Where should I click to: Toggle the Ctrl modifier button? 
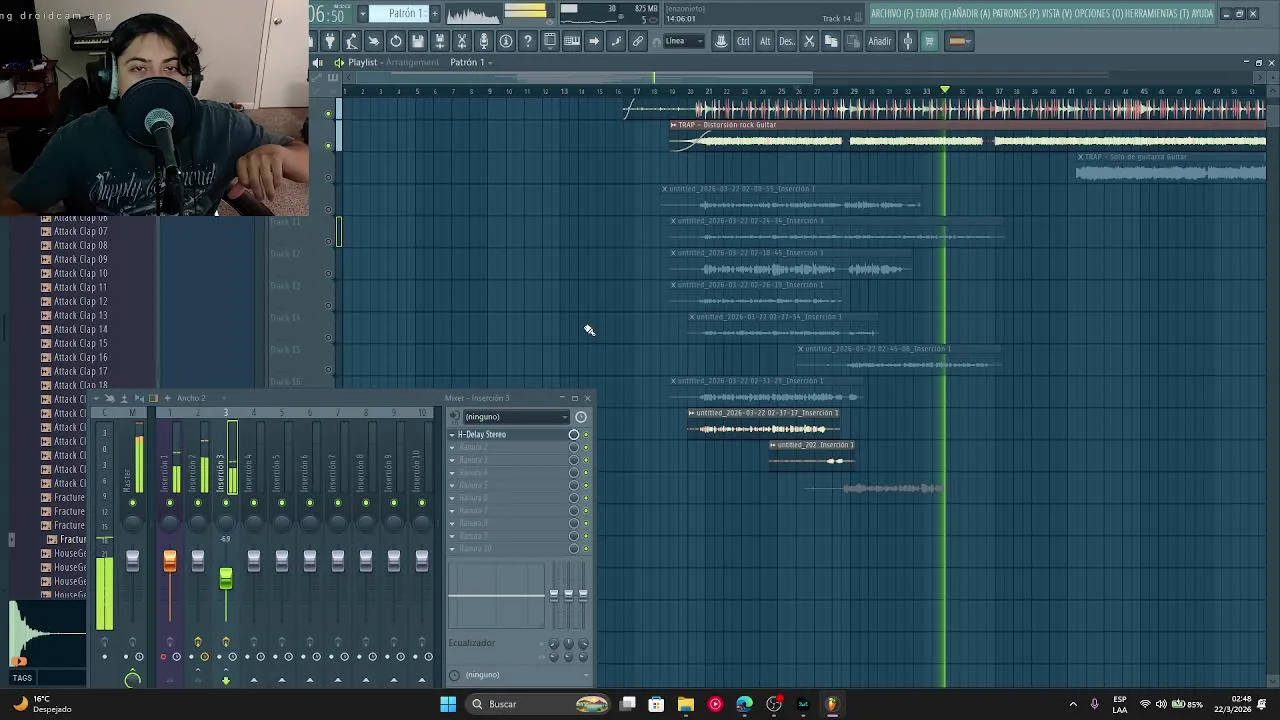(x=743, y=41)
